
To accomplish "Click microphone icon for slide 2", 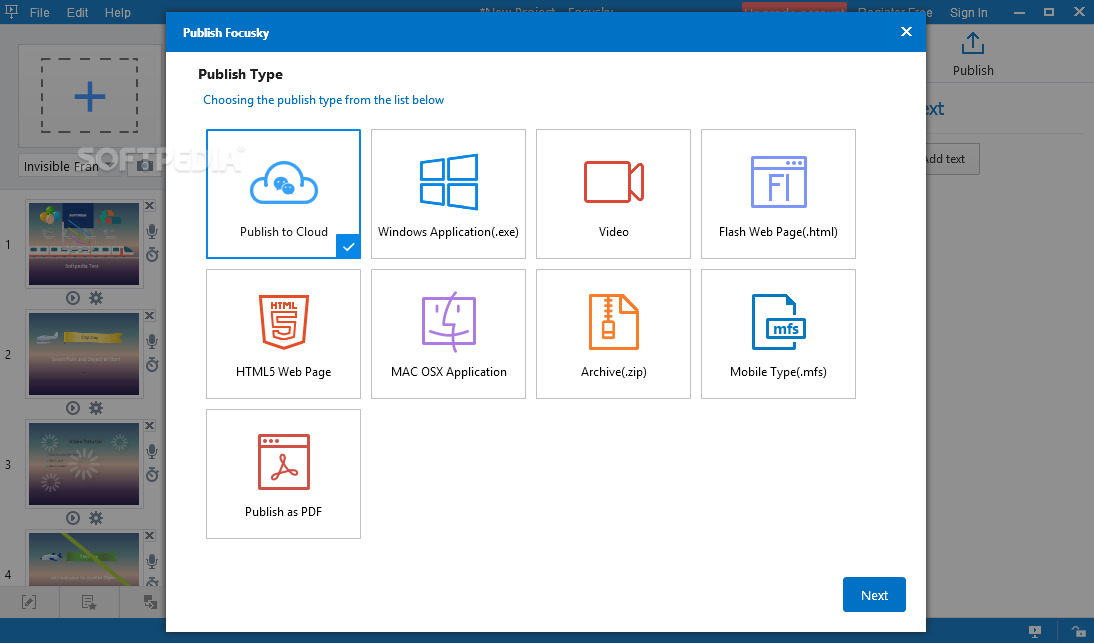I will pyautogui.click(x=152, y=342).
